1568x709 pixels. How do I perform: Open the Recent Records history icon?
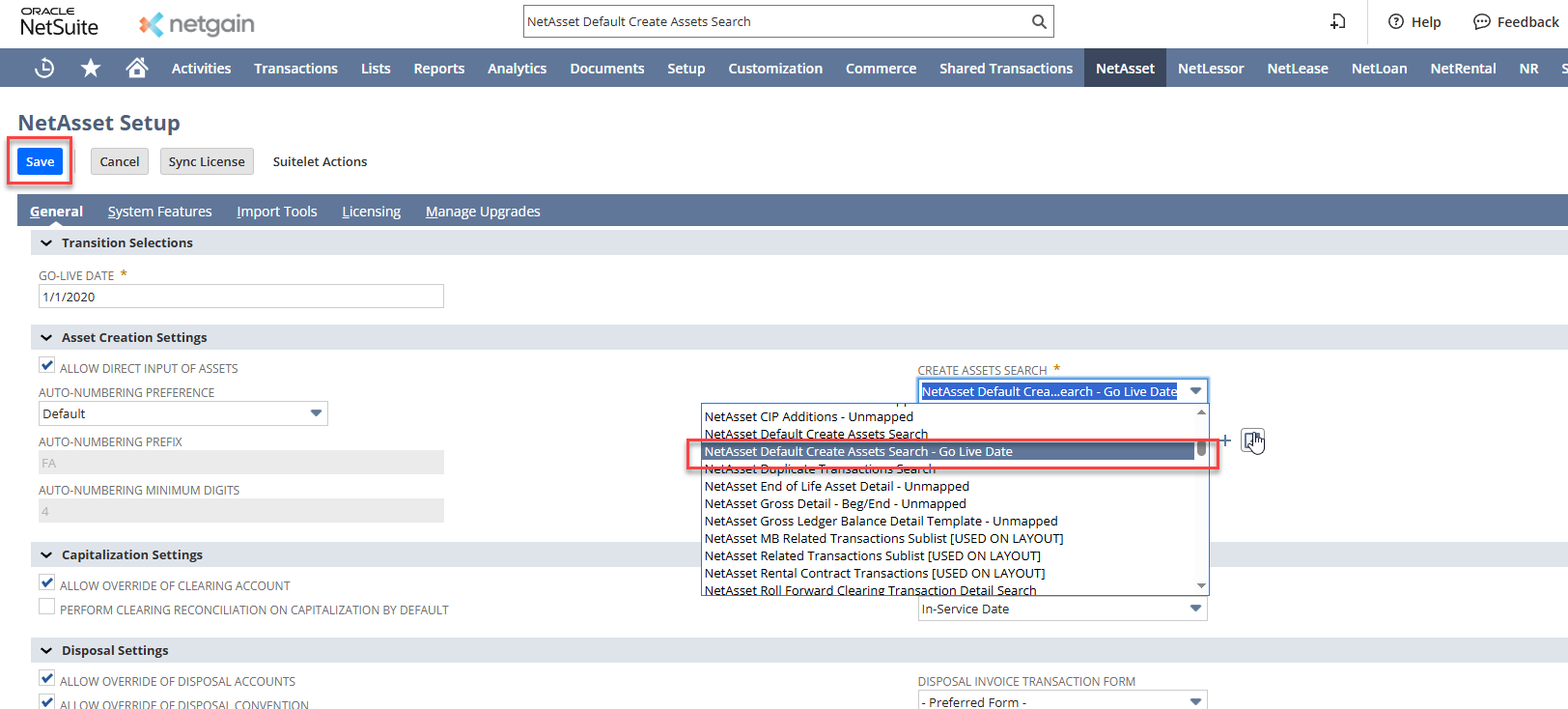[x=44, y=68]
